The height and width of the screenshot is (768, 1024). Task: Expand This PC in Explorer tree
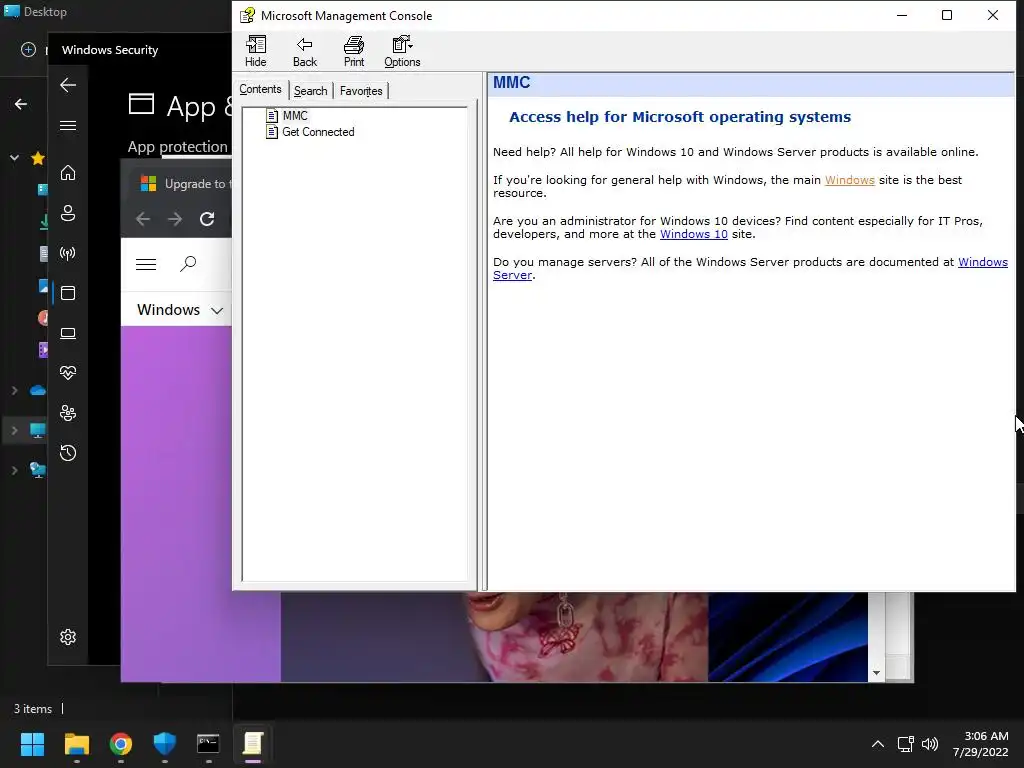click(x=14, y=430)
